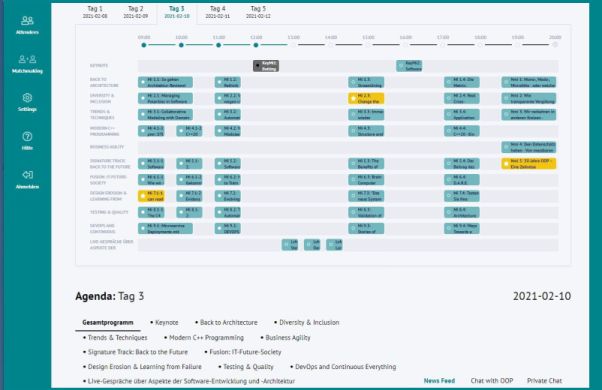
Task: Open the third Live-Gespräche session block
Action: [x=334, y=245]
